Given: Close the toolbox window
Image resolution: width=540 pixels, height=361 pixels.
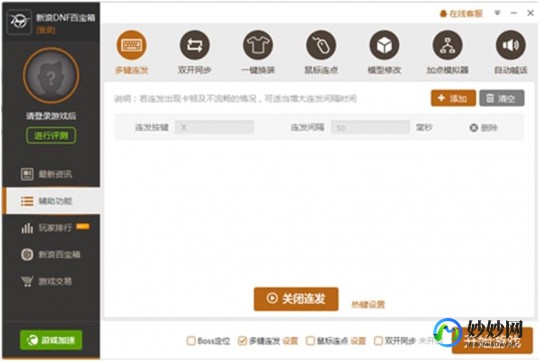Looking at the screenshot, I should point(530,13).
